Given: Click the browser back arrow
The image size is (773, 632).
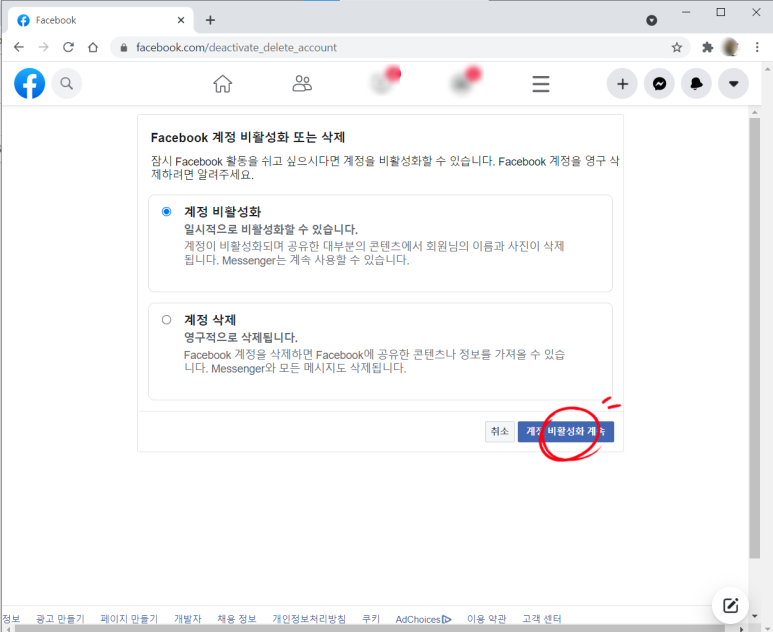Looking at the screenshot, I should click(x=19, y=47).
